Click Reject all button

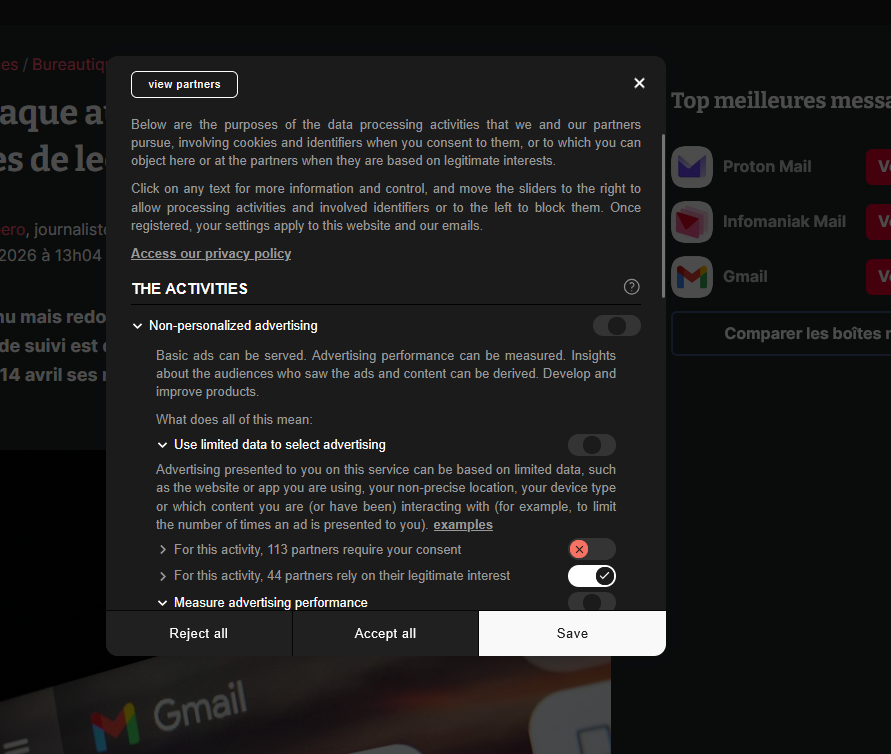(x=198, y=633)
